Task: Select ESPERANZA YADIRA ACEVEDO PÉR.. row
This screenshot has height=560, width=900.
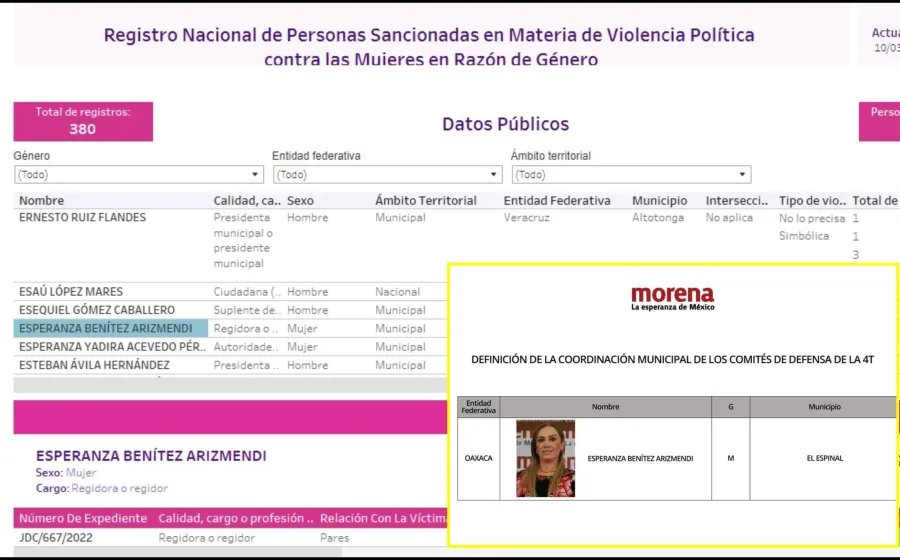Action: 112,347
